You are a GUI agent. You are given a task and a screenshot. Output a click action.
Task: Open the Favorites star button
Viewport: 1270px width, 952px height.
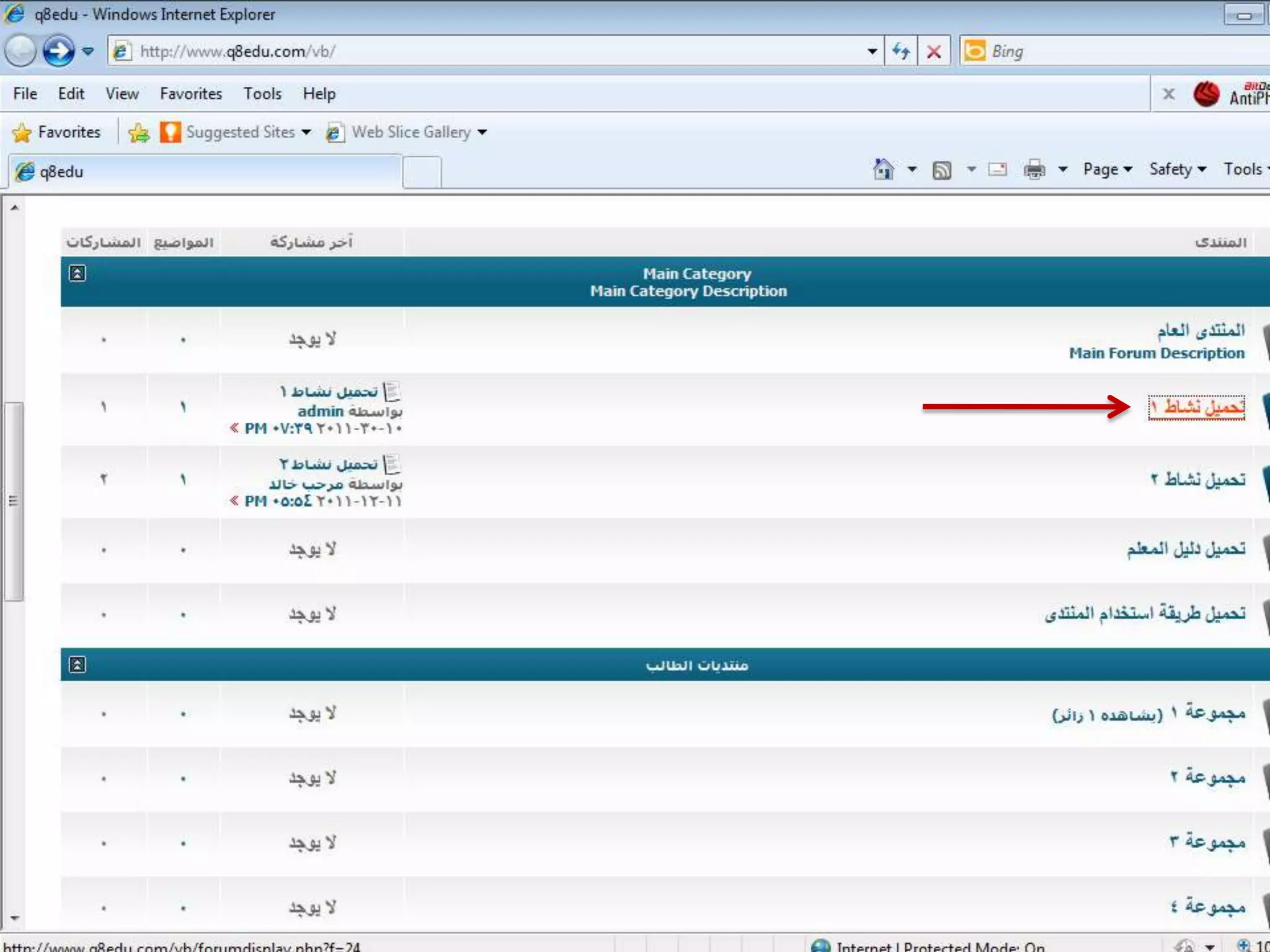pyautogui.click(x=56, y=132)
